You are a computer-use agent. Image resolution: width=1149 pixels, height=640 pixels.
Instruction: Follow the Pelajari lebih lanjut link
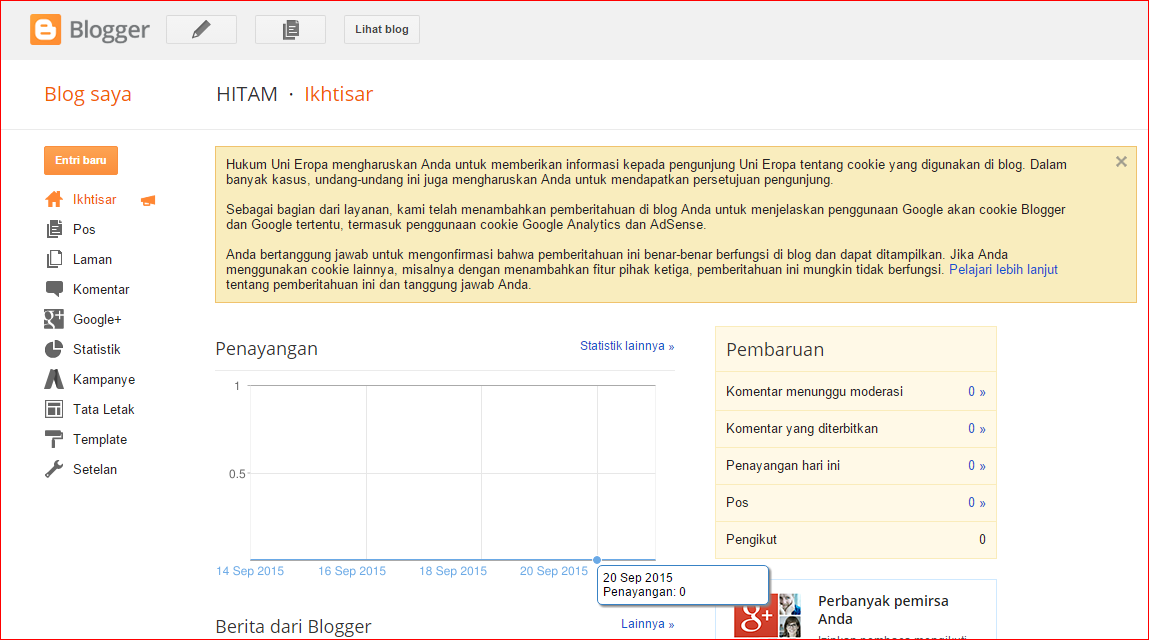(1003, 270)
